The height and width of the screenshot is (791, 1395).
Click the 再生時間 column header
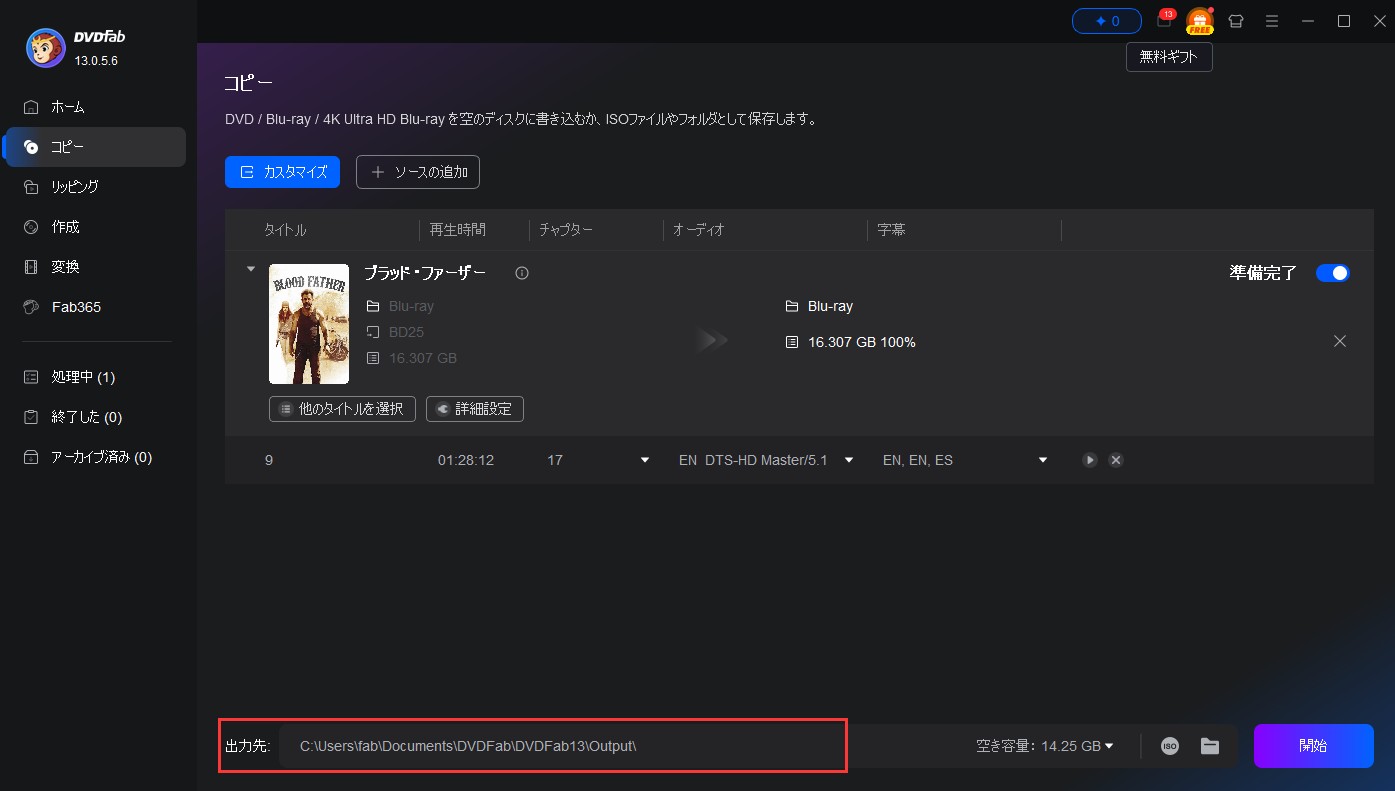tap(458, 230)
